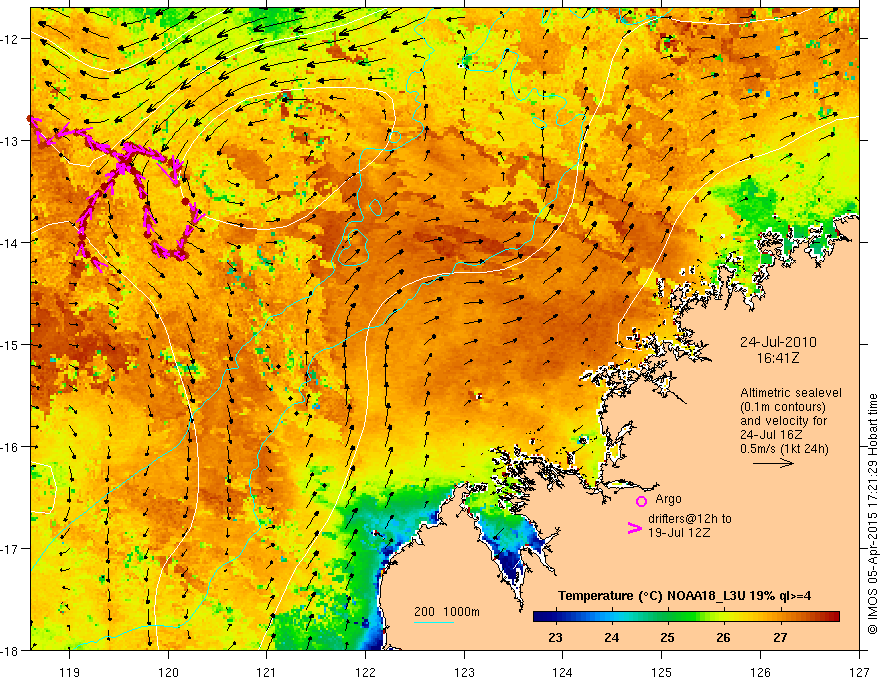Click color bar value 23
This screenshot has width=880, height=680.
pos(555,637)
